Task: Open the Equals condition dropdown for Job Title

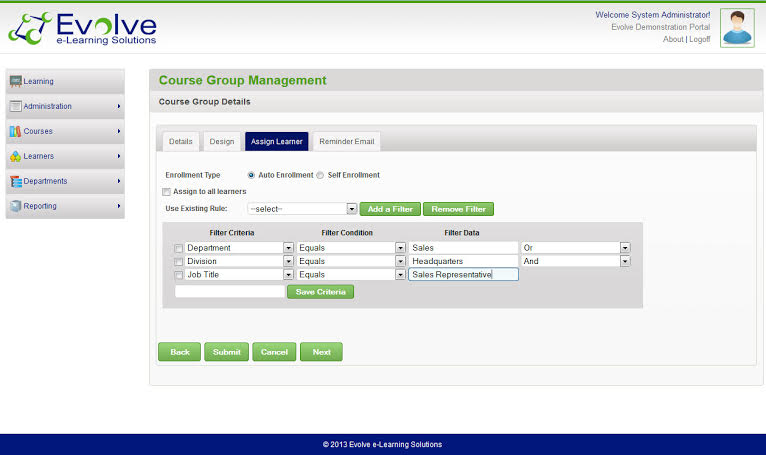Action: pos(351,275)
